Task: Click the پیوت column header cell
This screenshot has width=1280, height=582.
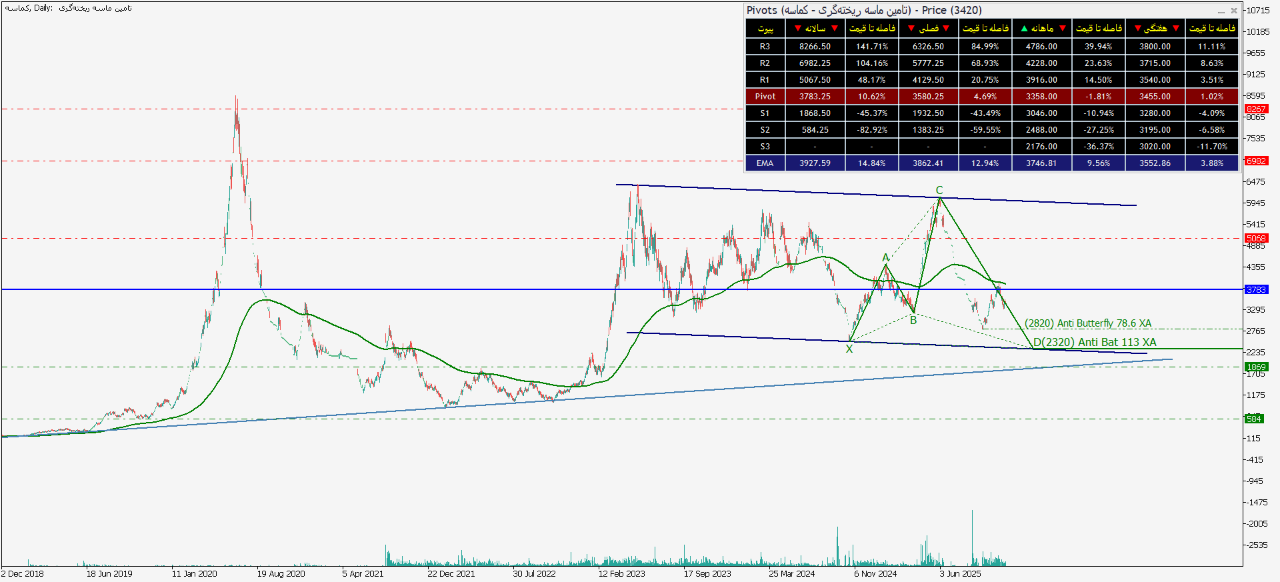Action: (766, 28)
